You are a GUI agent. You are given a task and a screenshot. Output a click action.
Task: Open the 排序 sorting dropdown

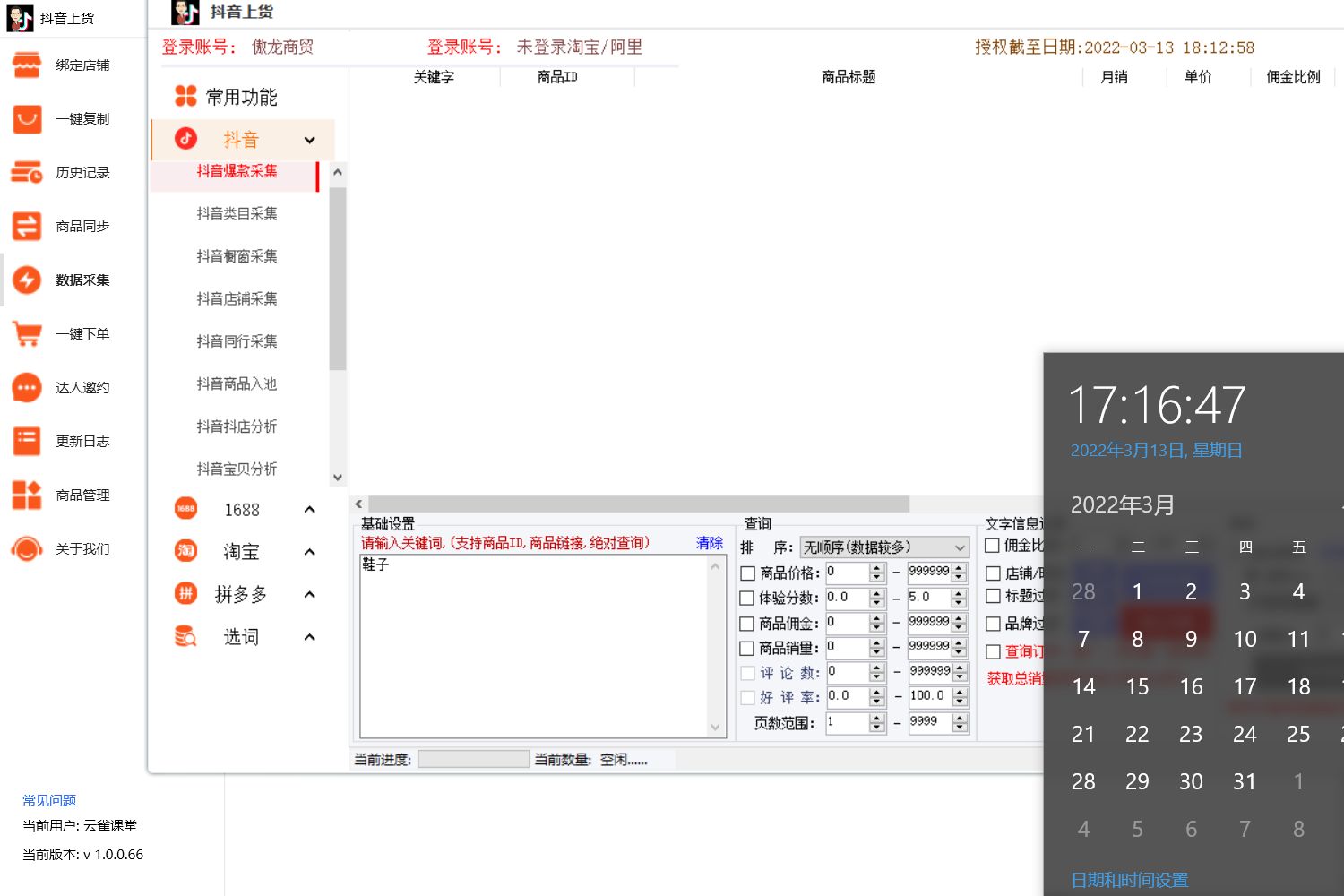tap(883, 547)
